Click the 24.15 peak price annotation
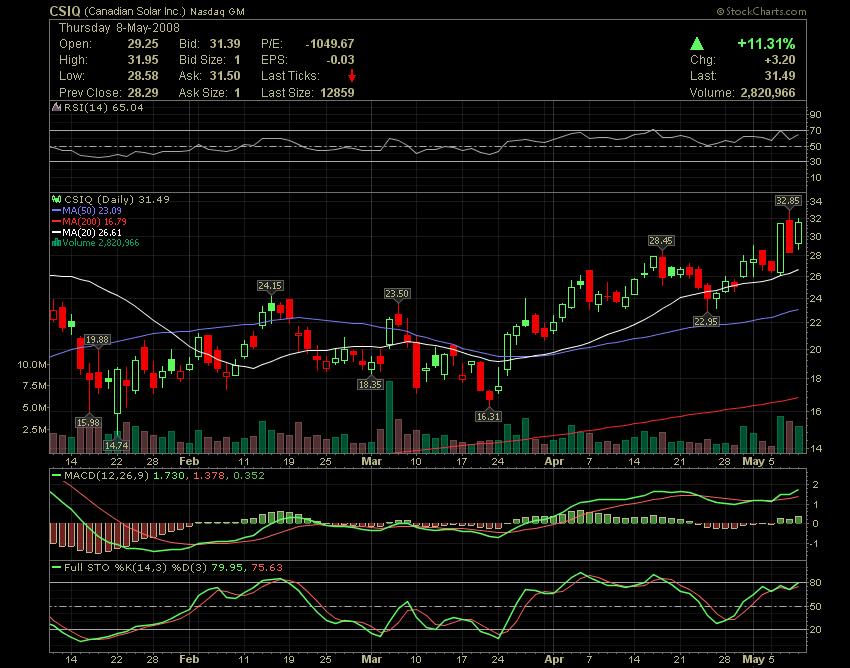 [x=270, y=285]
